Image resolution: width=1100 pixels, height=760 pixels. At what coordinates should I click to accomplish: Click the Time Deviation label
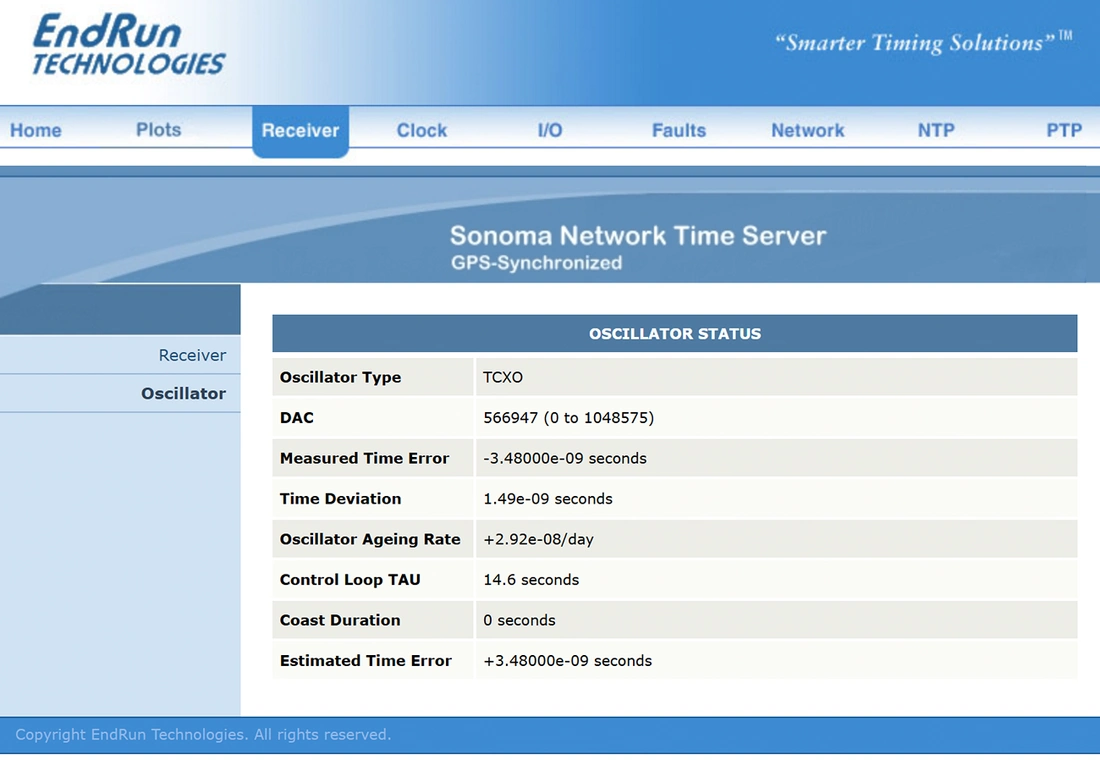click(340, 499)
